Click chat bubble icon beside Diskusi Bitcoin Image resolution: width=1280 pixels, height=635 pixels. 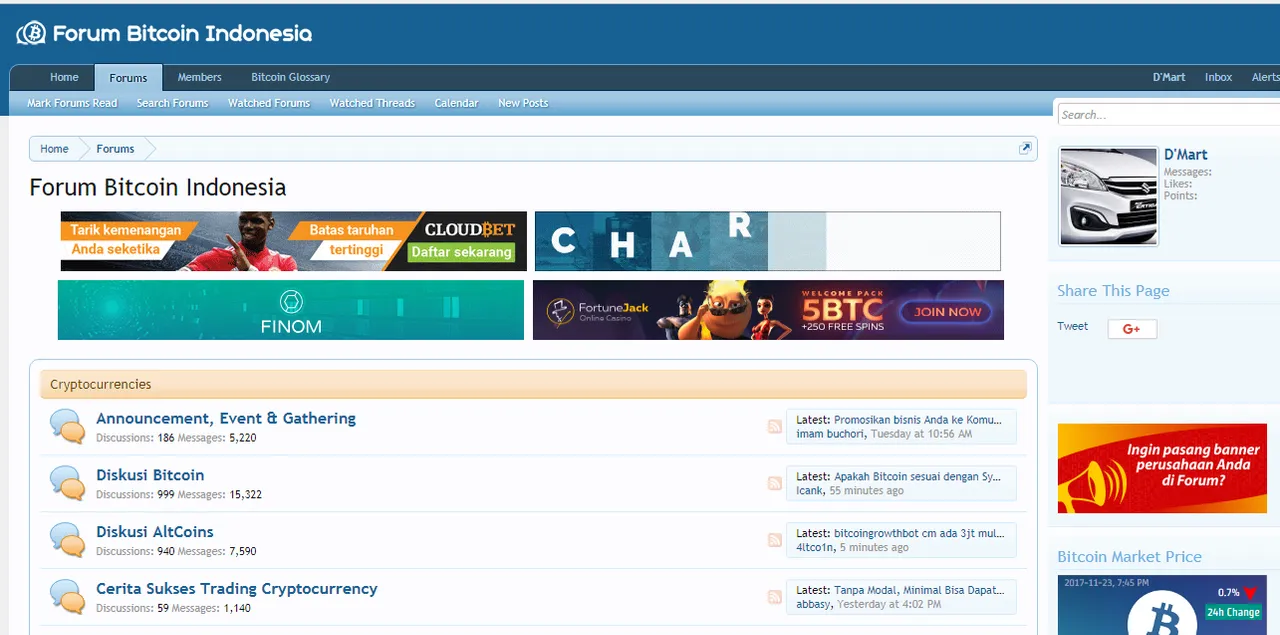[x=67, y=484]
